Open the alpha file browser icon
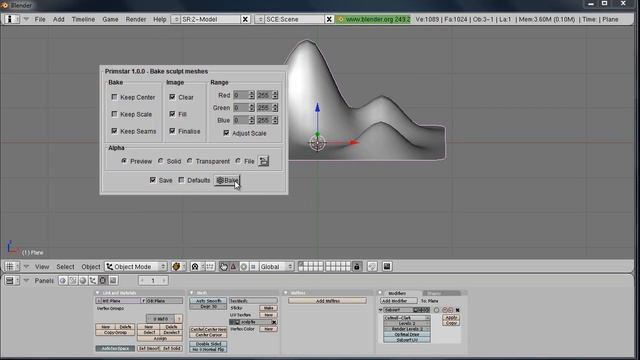 click(x=264, y=161)
